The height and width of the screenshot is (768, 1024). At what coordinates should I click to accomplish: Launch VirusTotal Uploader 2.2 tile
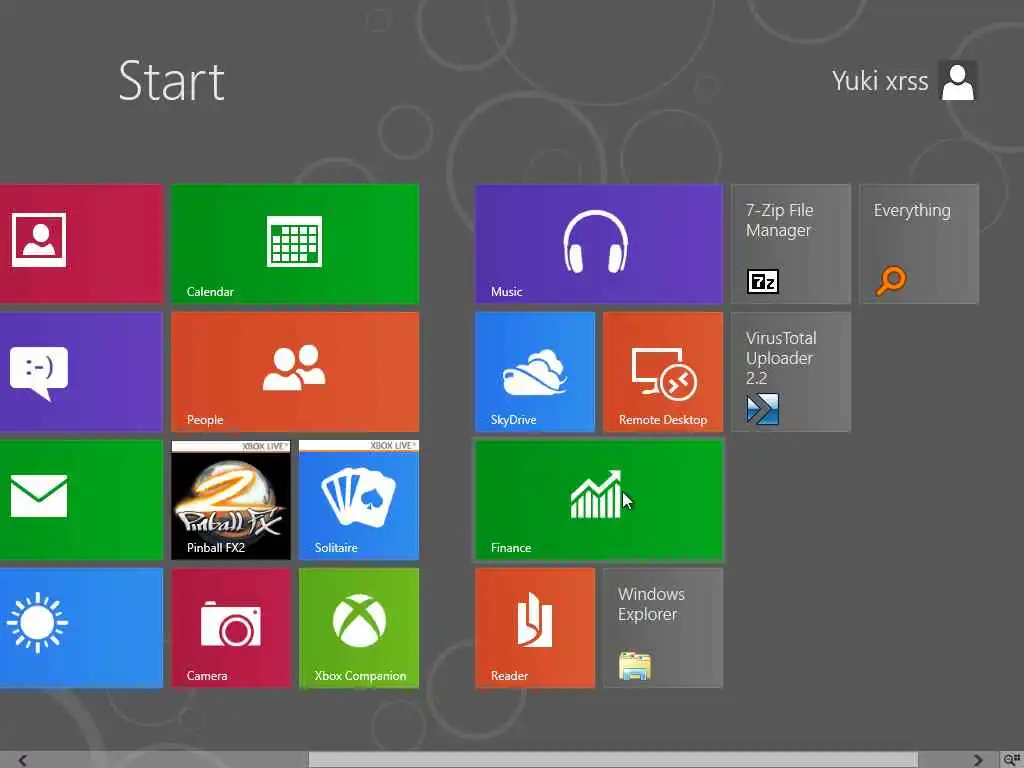791,372
